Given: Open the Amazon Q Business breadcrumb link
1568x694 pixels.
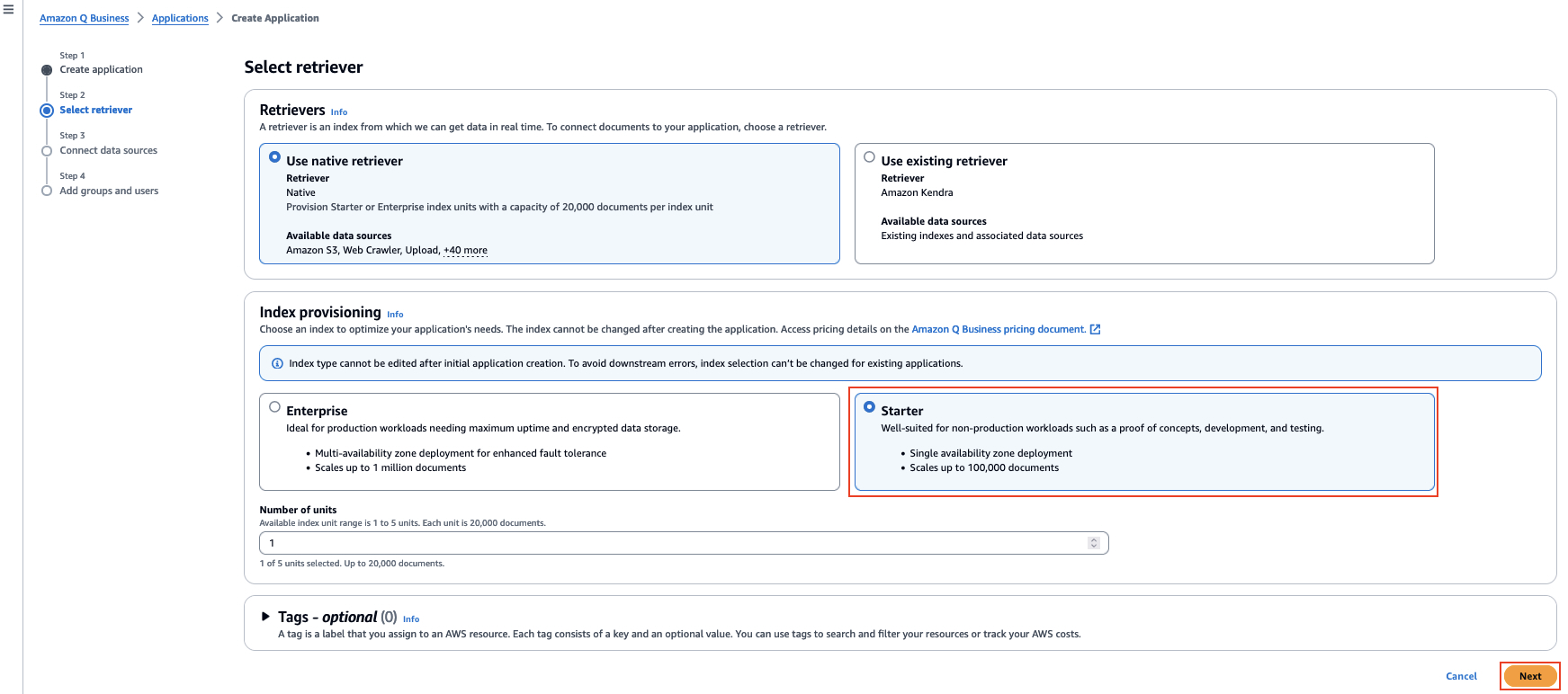Looking at the screenshot, I should pos(84,18).
